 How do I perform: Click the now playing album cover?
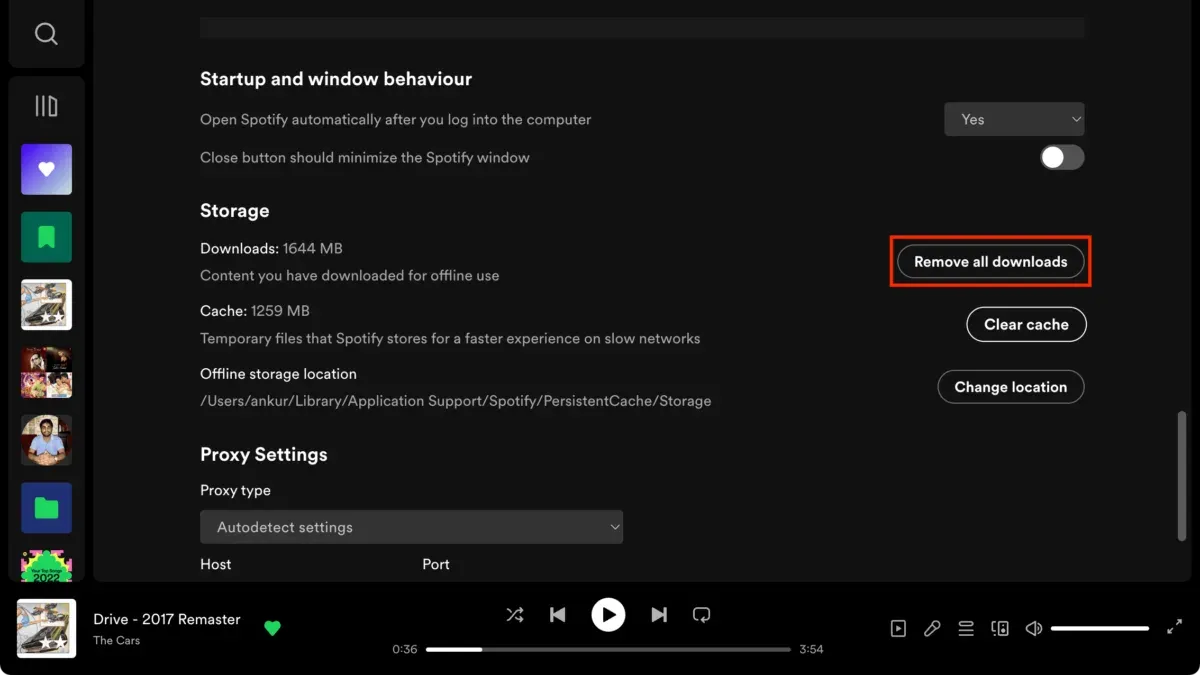(x=46, y=628)
